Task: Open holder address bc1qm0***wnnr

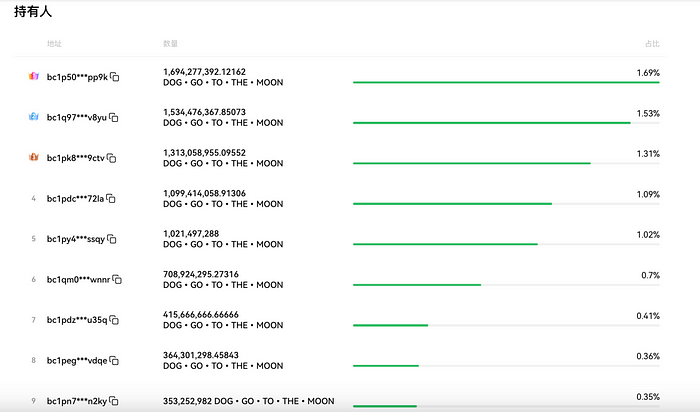Action: pos(78,280)
